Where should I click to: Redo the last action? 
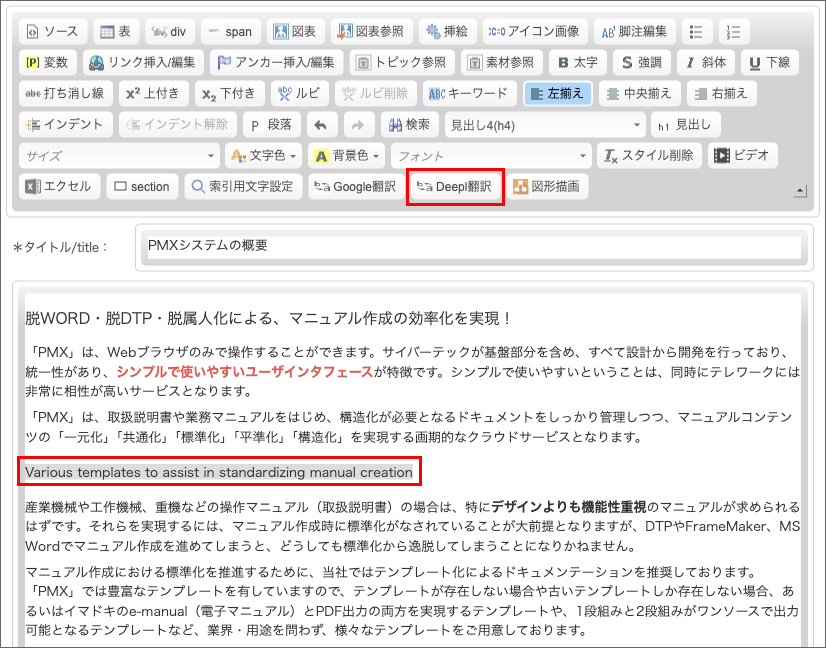coord(359,125)
